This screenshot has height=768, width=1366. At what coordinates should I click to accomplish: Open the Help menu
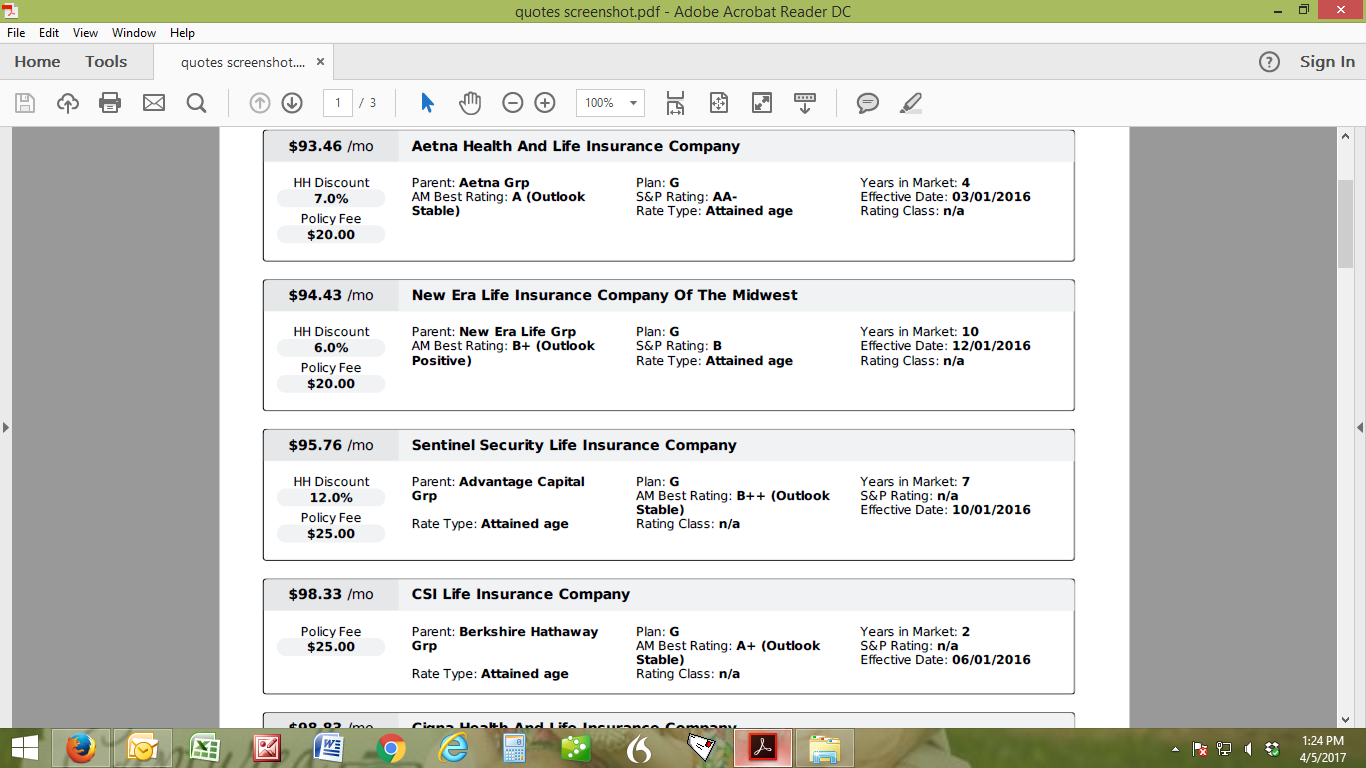182,33
